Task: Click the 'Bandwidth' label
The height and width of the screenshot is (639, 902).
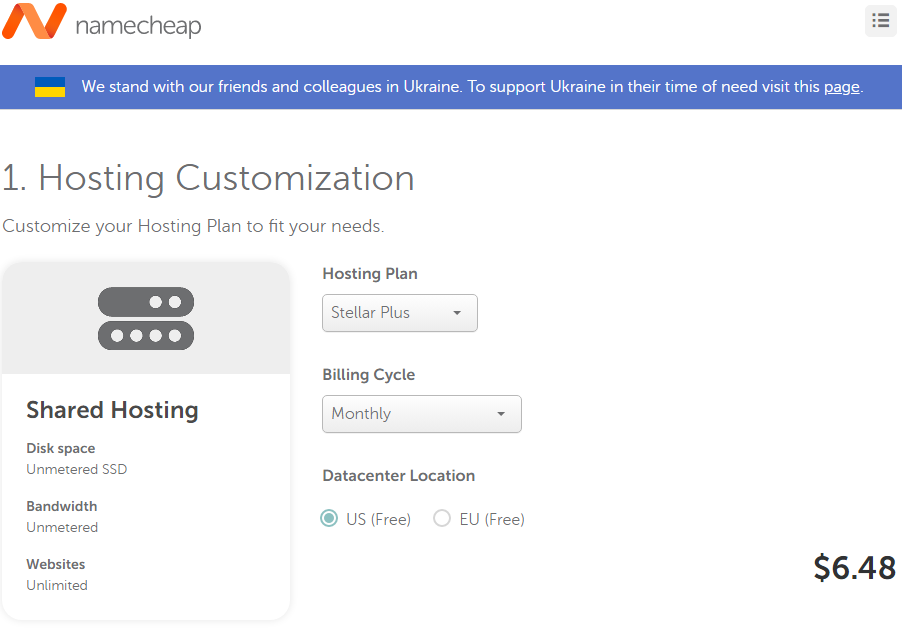Action: coord(62,506)
